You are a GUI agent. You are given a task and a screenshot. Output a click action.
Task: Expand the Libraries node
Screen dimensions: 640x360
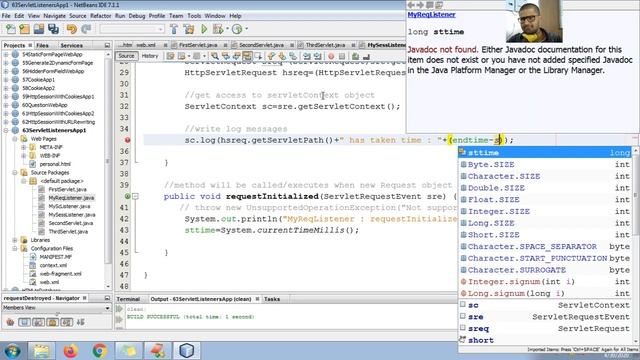(15, 240)
